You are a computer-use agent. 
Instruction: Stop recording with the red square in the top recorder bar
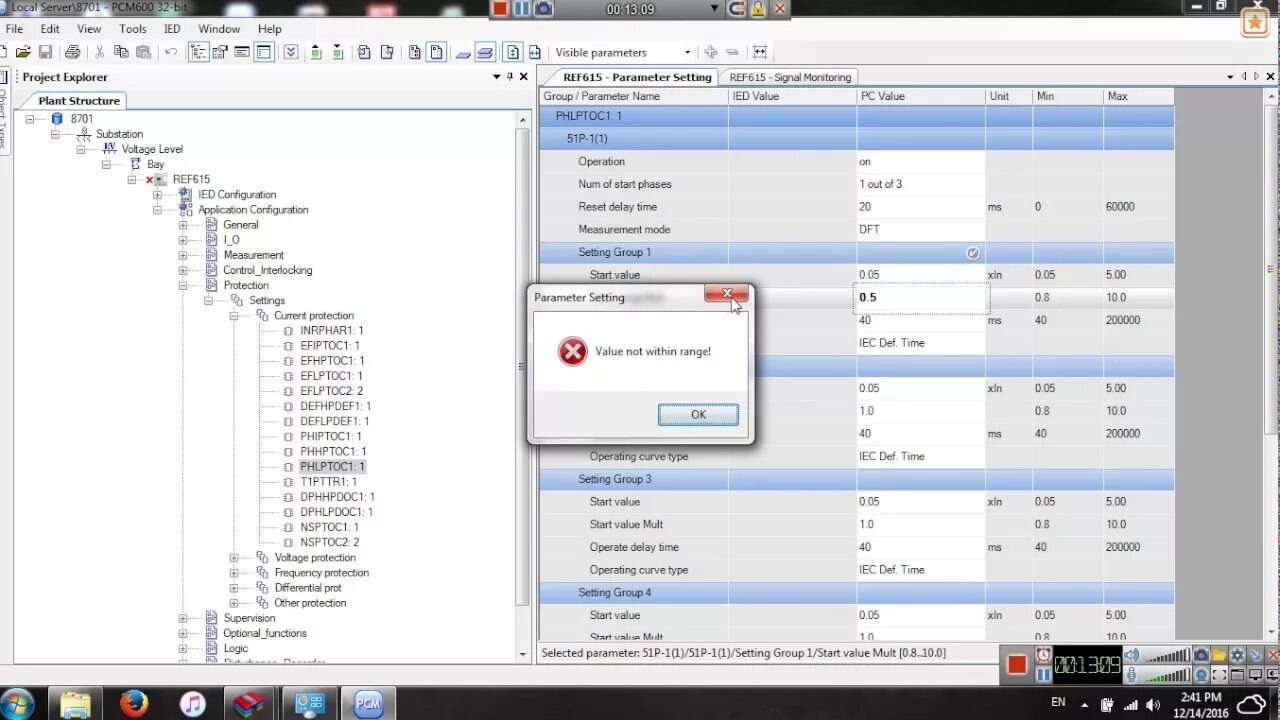(x=500, y=9)
